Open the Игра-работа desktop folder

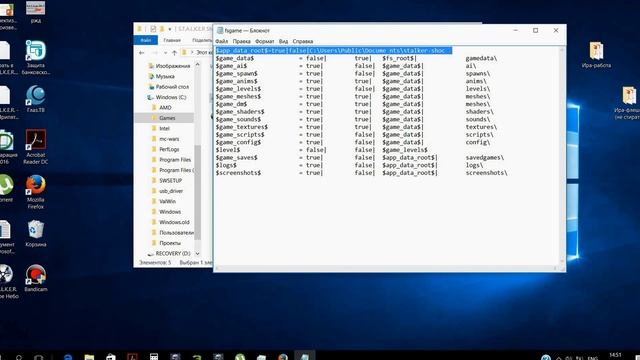(x=596, y=54)
